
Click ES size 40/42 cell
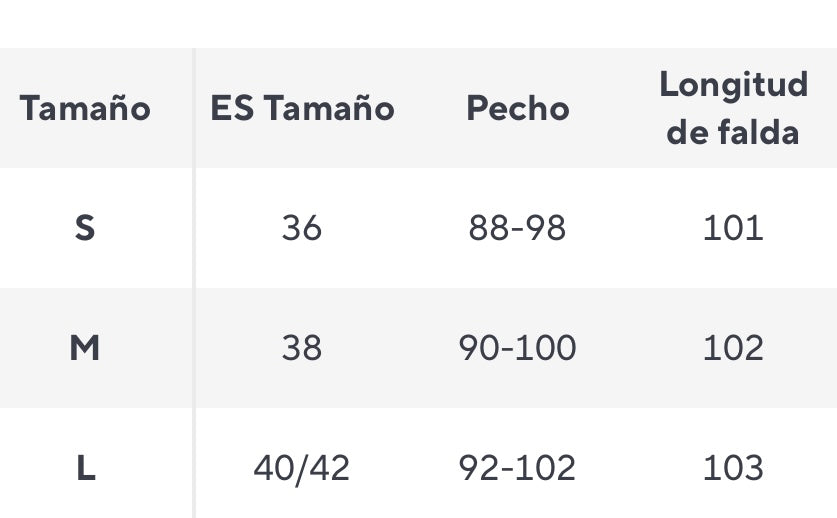302,469
